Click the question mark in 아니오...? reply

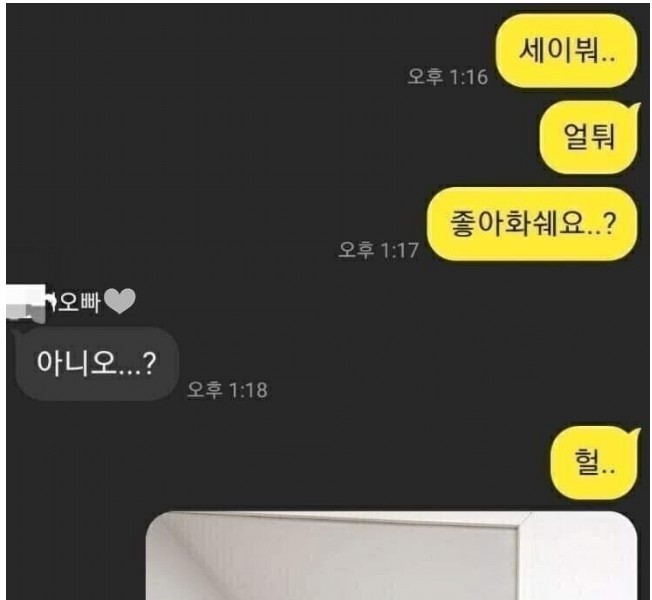(x=148, y=363)
